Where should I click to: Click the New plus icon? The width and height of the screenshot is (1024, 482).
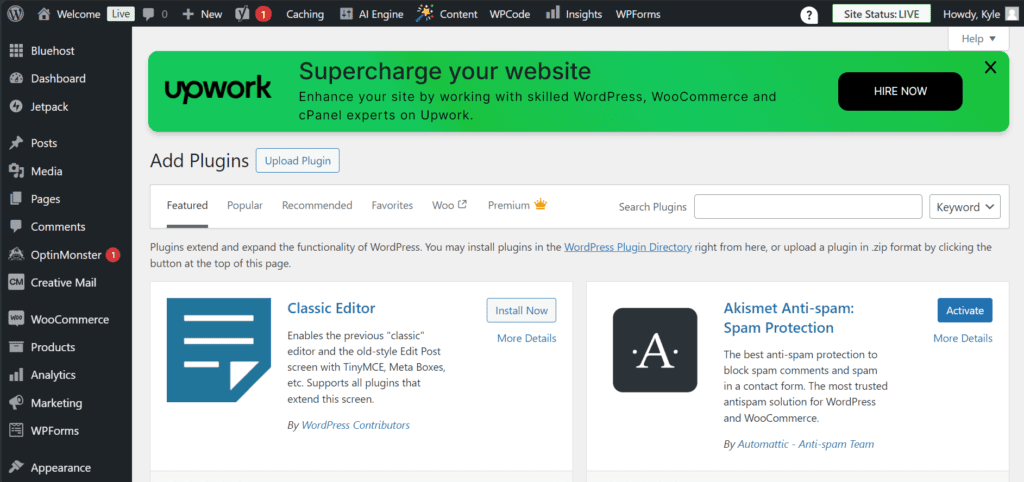click(x=188, y=14)
